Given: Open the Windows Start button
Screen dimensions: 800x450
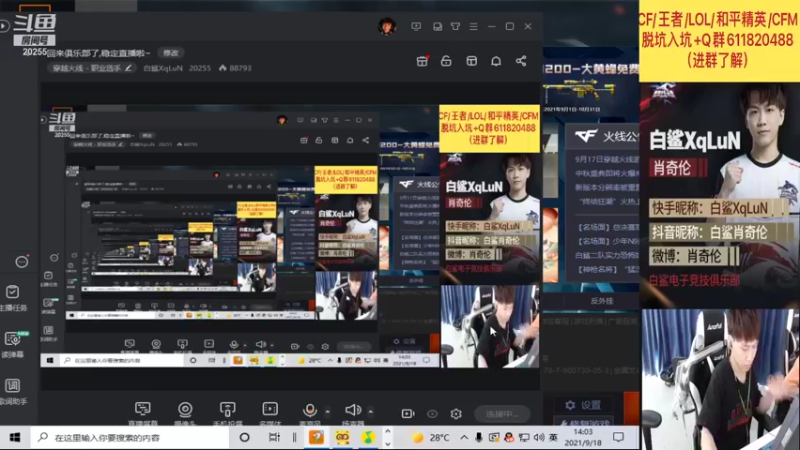Looking at the screenshot, I should (x=15, y=438).
